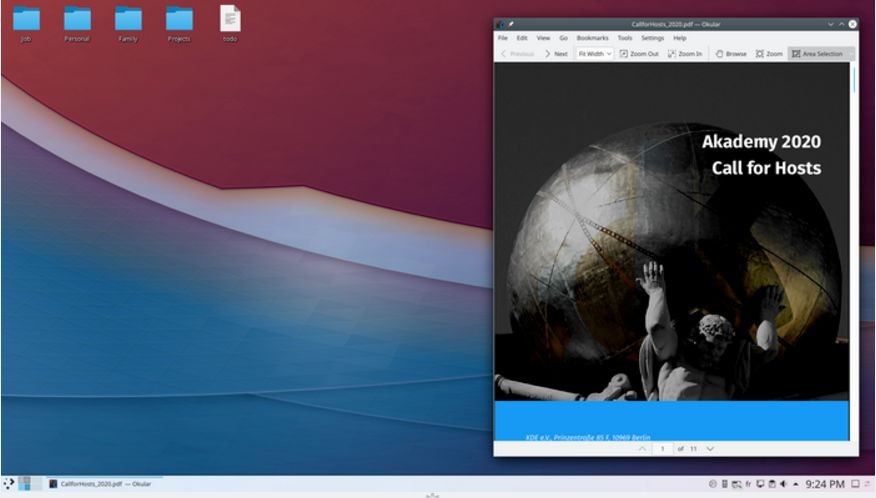This screenshot has width=876, height=498.
Task: Click the CallforHosts_2020.pdf Okular taskbar entry
Action: coord(103,484)
